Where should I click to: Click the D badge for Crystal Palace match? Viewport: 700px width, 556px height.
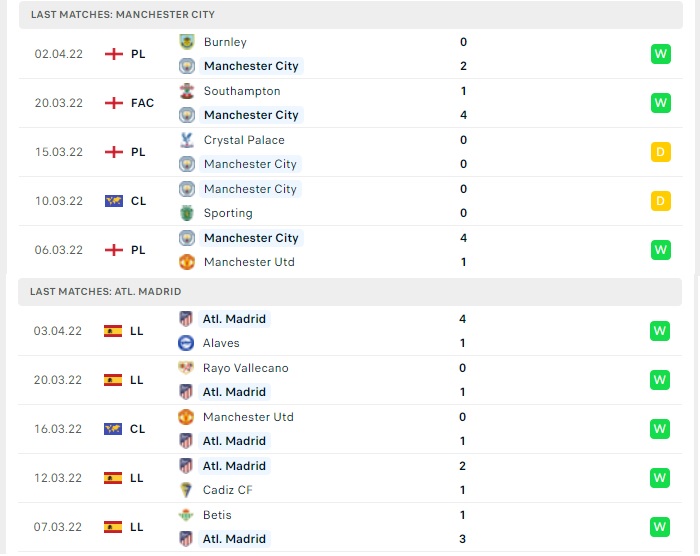[x=661, y=152]
